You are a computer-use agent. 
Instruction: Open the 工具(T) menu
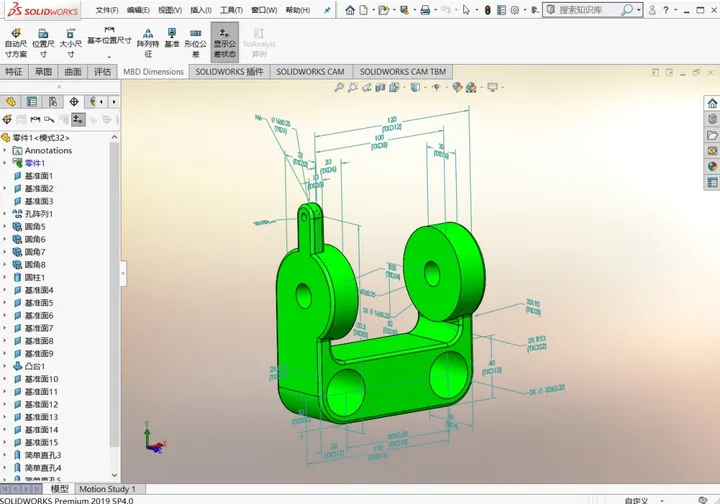230,10
